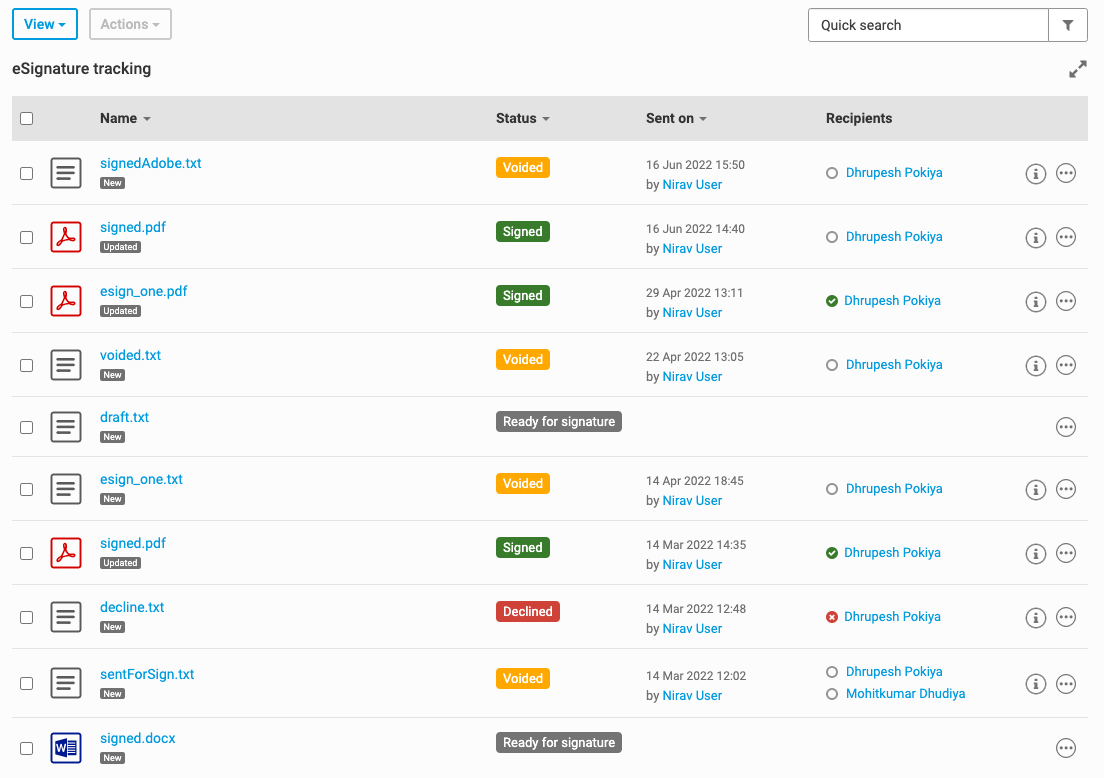The width and height of the screenshot is (1104, 778).
Task: Open the Actions dropdown button
Action: [130, 24]
